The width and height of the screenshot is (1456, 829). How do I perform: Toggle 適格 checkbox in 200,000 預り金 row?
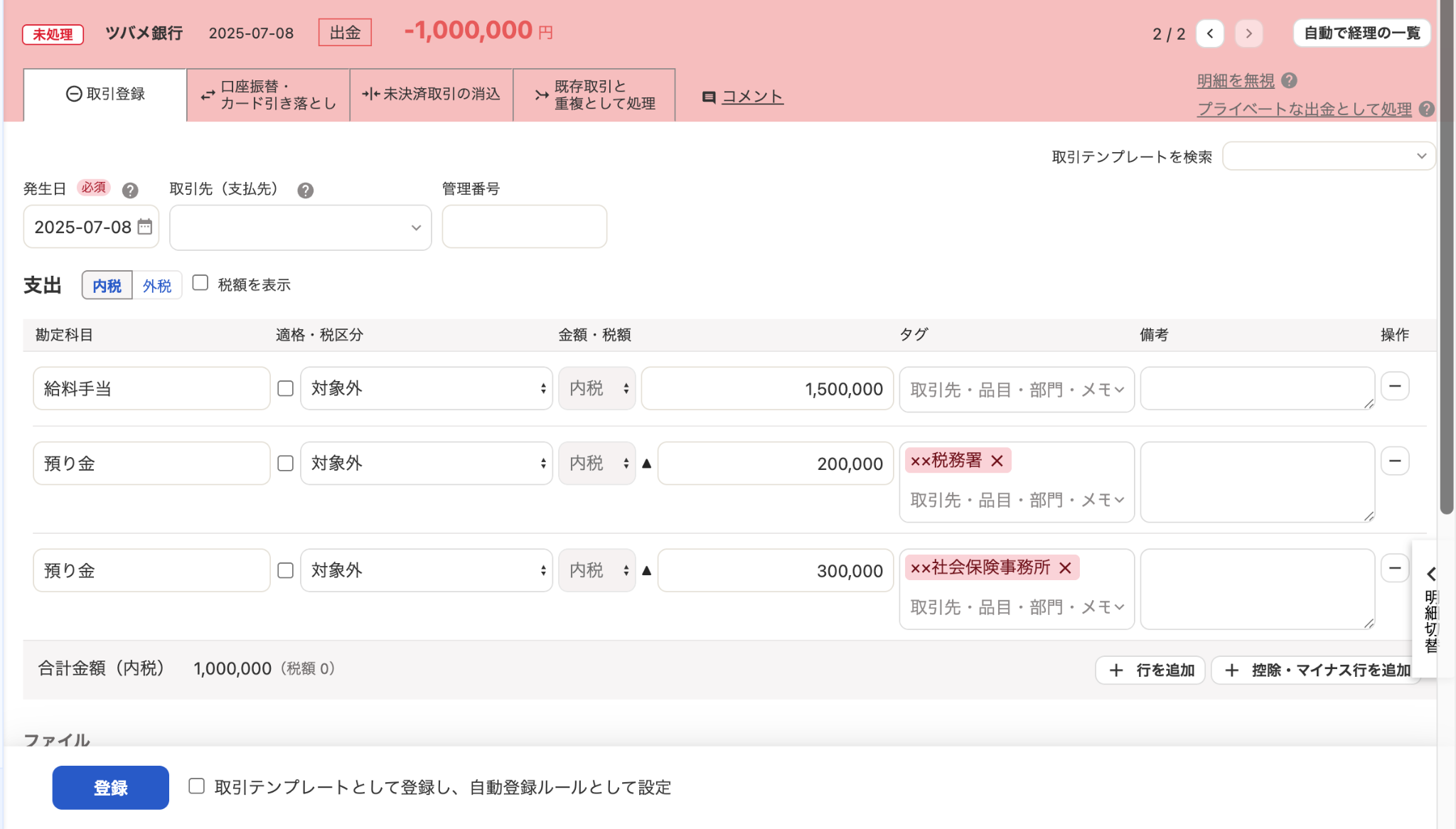click(x=285, y=463)
